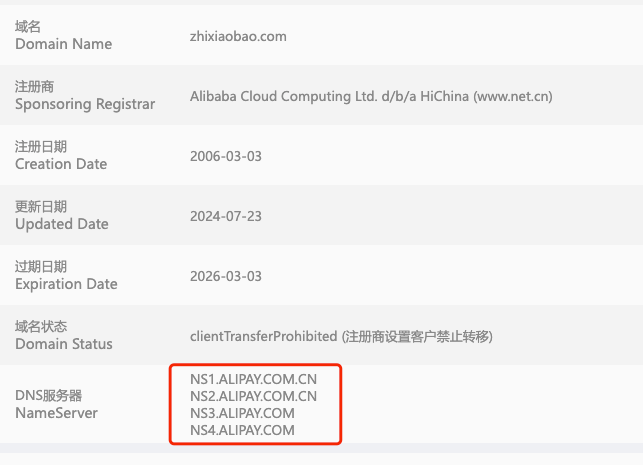This screenshot has width=643, height=465.
Task: Select the NS2.ALIPAY.COM.CN nameserver entry
Action: (x=253, y=396)
